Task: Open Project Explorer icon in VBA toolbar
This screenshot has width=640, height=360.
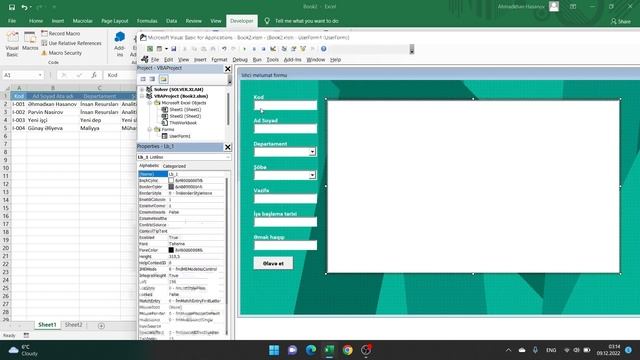Action: coord(284,49)
